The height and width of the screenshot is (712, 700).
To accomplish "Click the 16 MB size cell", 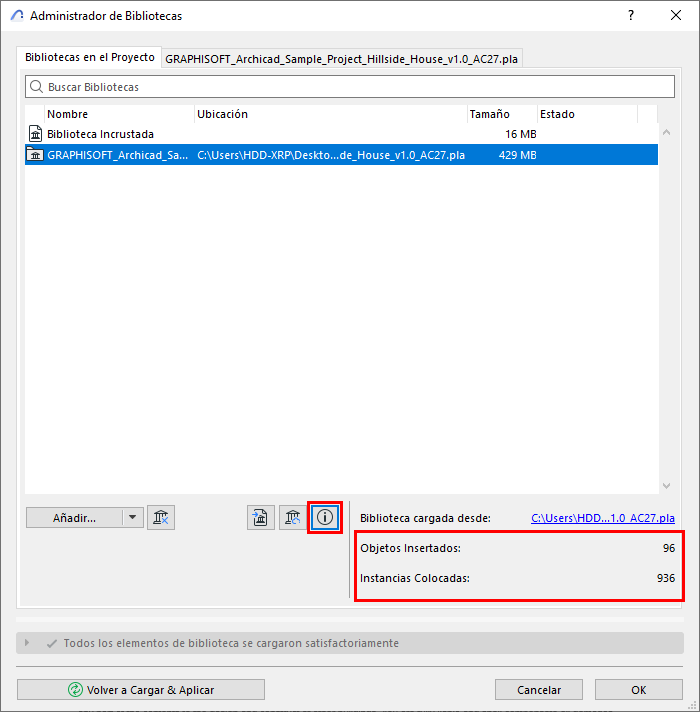I will [521, 134].
